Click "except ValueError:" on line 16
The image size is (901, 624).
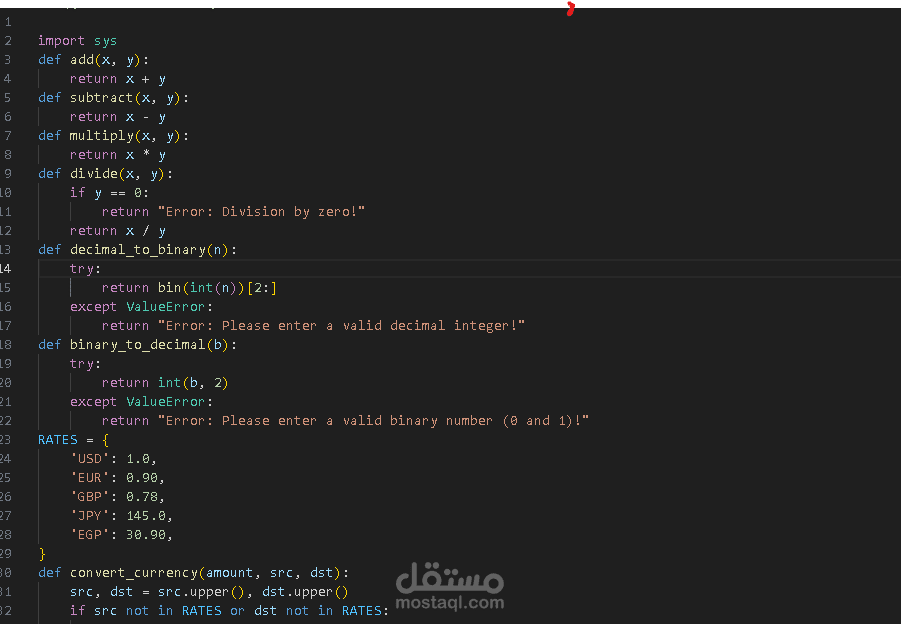click(x=141, y=306)
